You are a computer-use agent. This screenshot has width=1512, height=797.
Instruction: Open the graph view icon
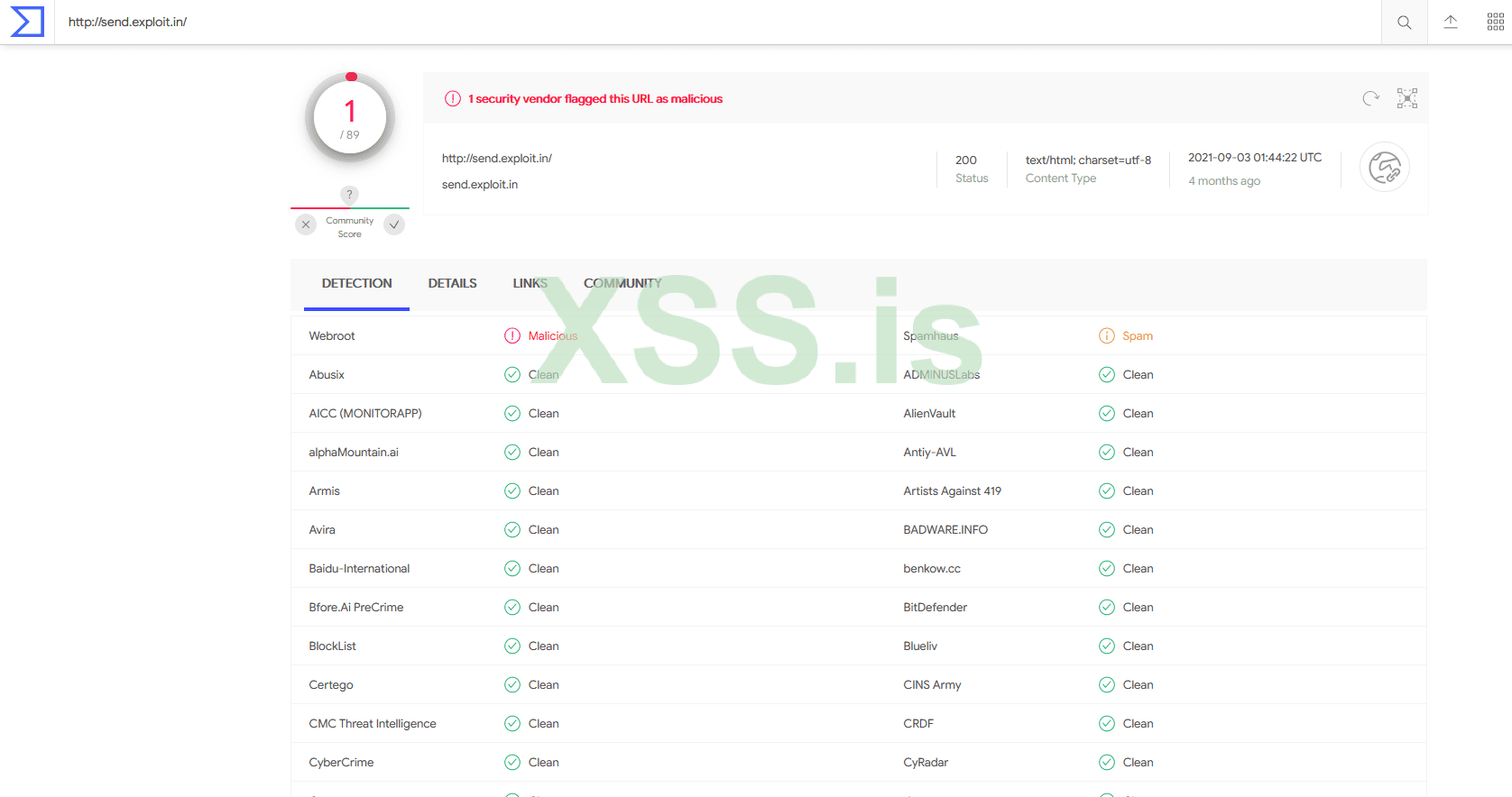pos(1406,98)
